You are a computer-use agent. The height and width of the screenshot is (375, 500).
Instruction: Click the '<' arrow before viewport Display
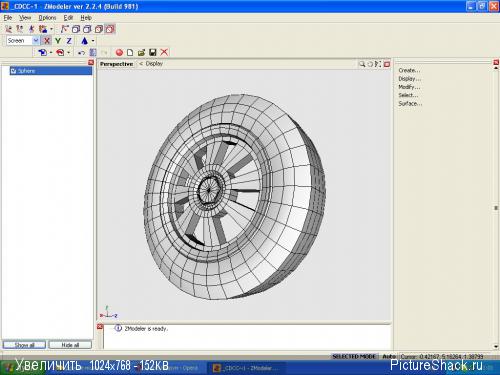141,63
